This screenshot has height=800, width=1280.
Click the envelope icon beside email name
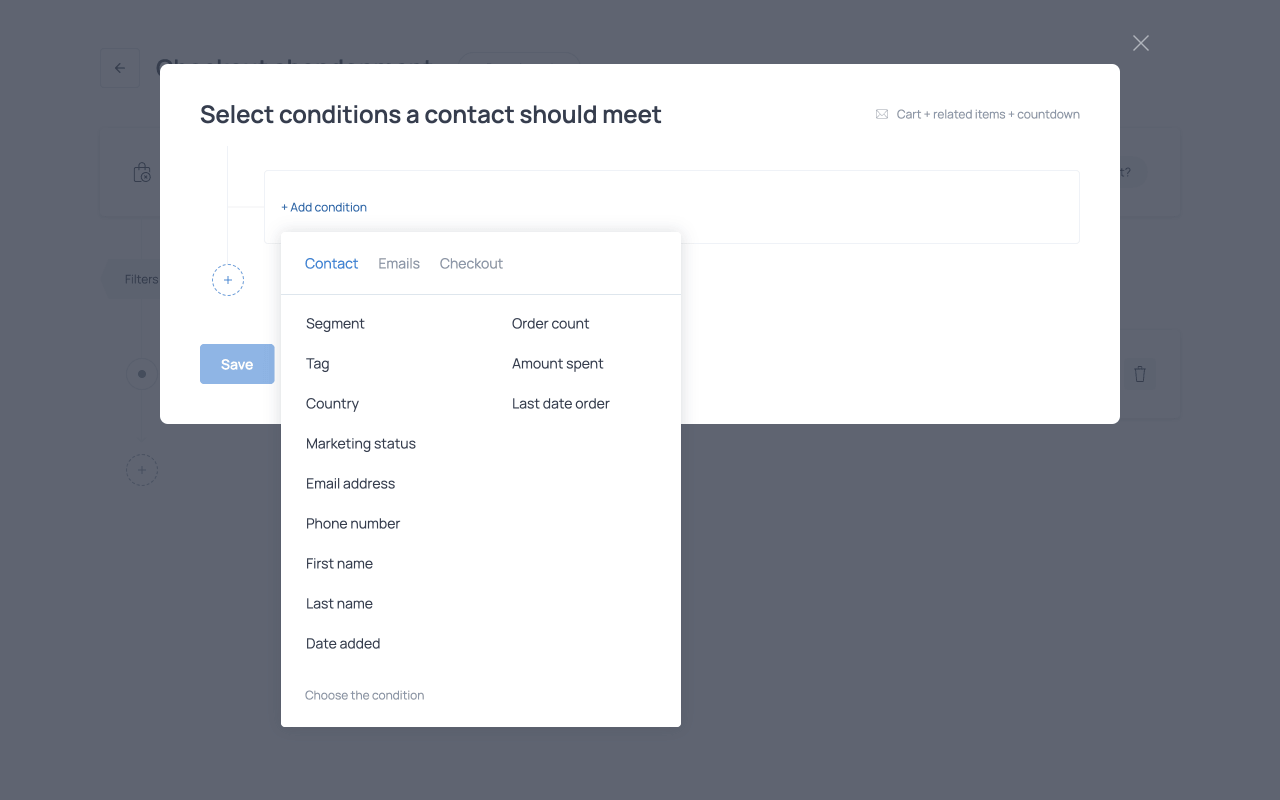pyautogui.click(x=882, y=115)
